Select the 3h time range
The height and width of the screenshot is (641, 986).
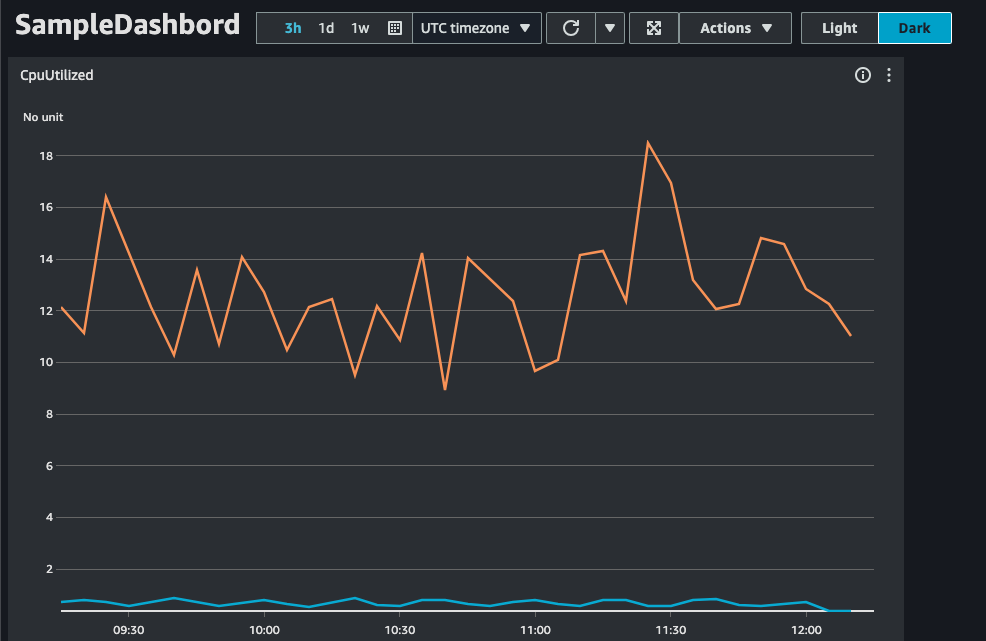pyautogui.click(x=292, y=28)
